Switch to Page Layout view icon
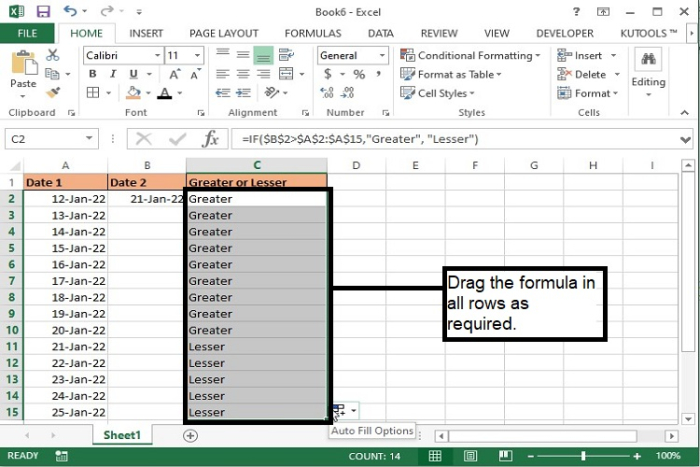700x467 pixels. click(470, 456)
